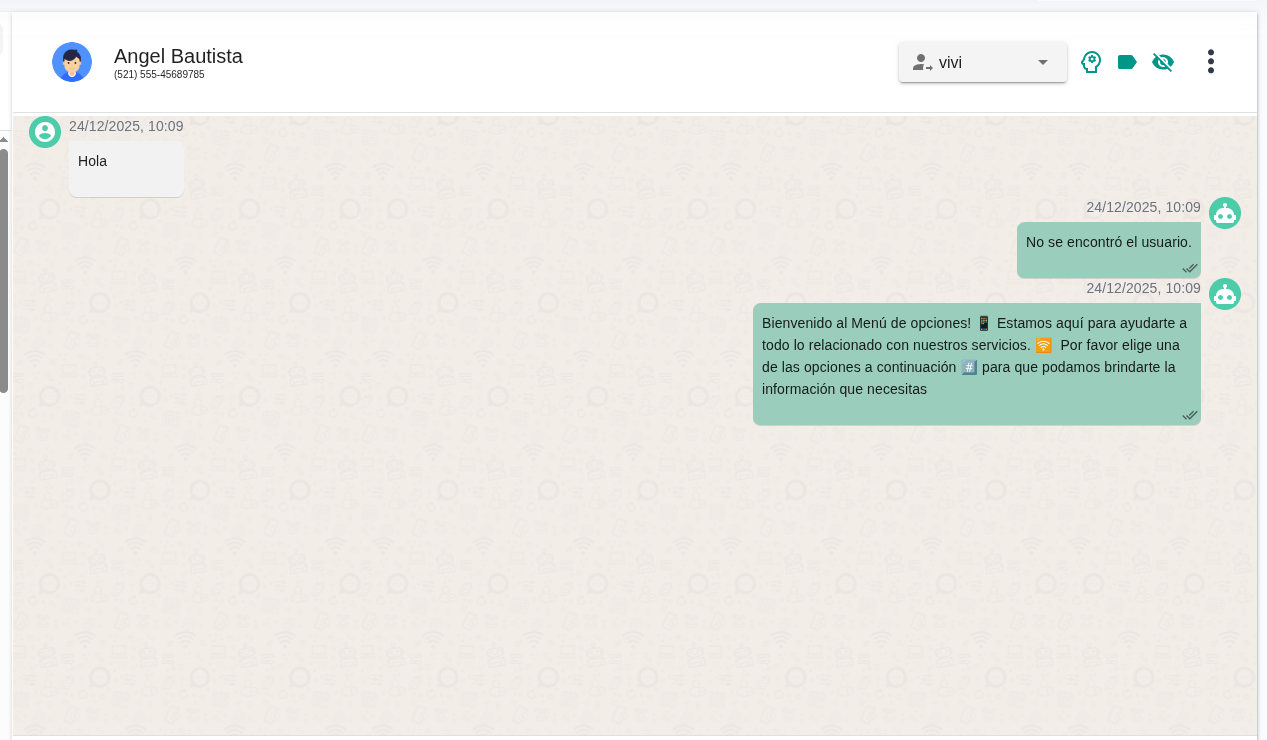Click the contact name Angel Bautista
The image size is (1267, 740).
178,56
